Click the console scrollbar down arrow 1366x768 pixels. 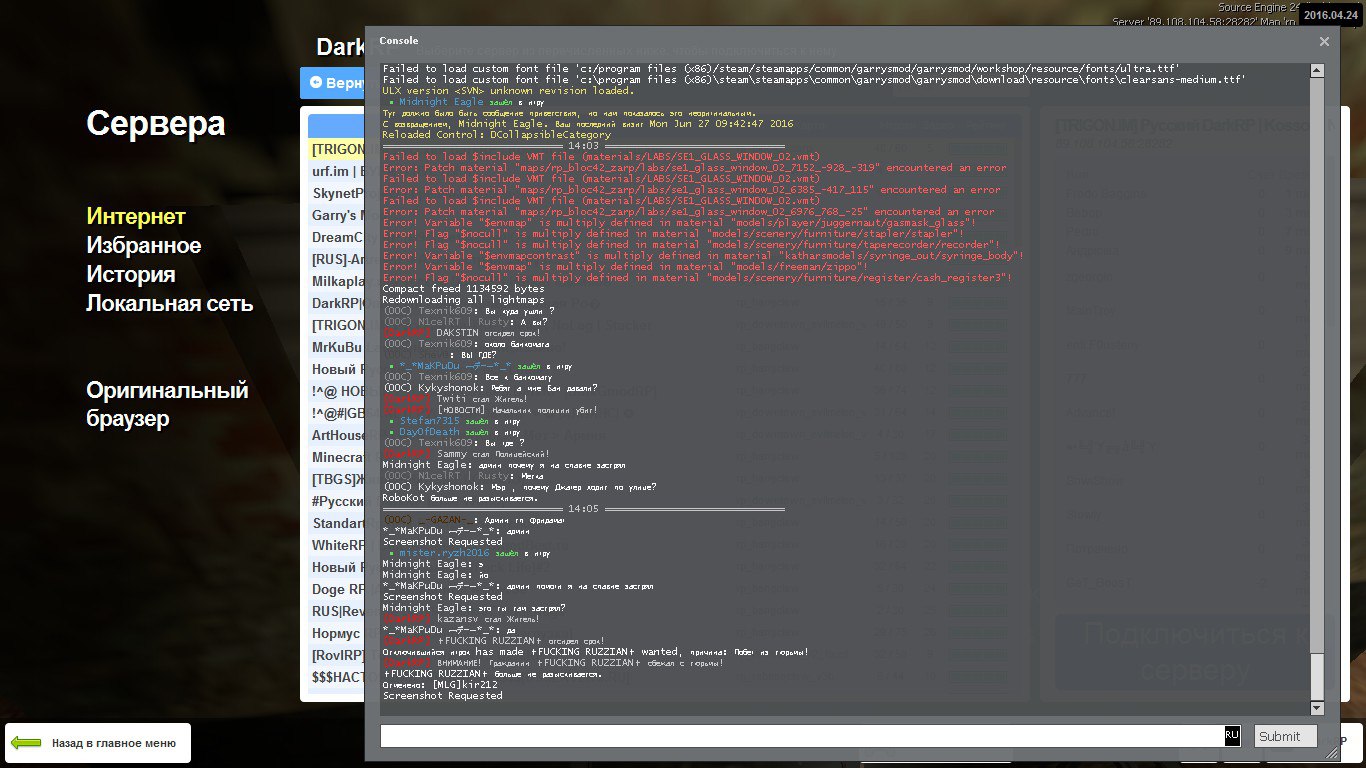[x=1317, y=706]
